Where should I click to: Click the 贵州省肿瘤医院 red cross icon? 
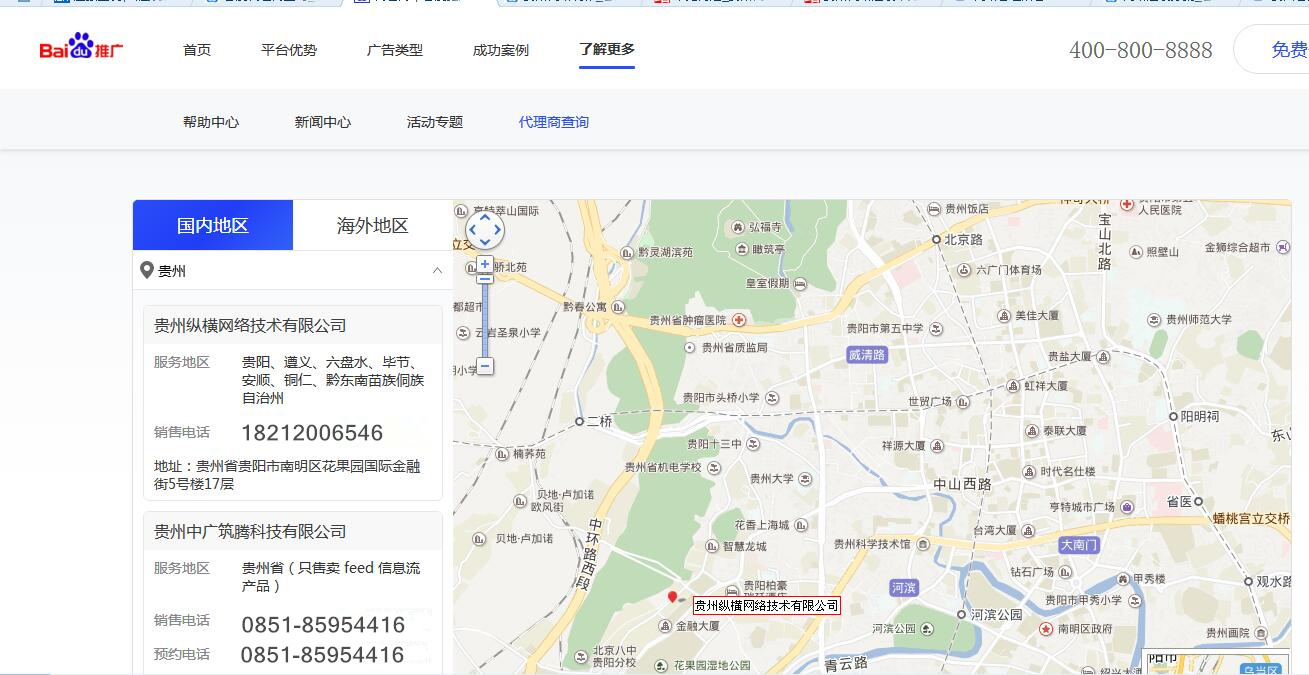click(739, 320)
